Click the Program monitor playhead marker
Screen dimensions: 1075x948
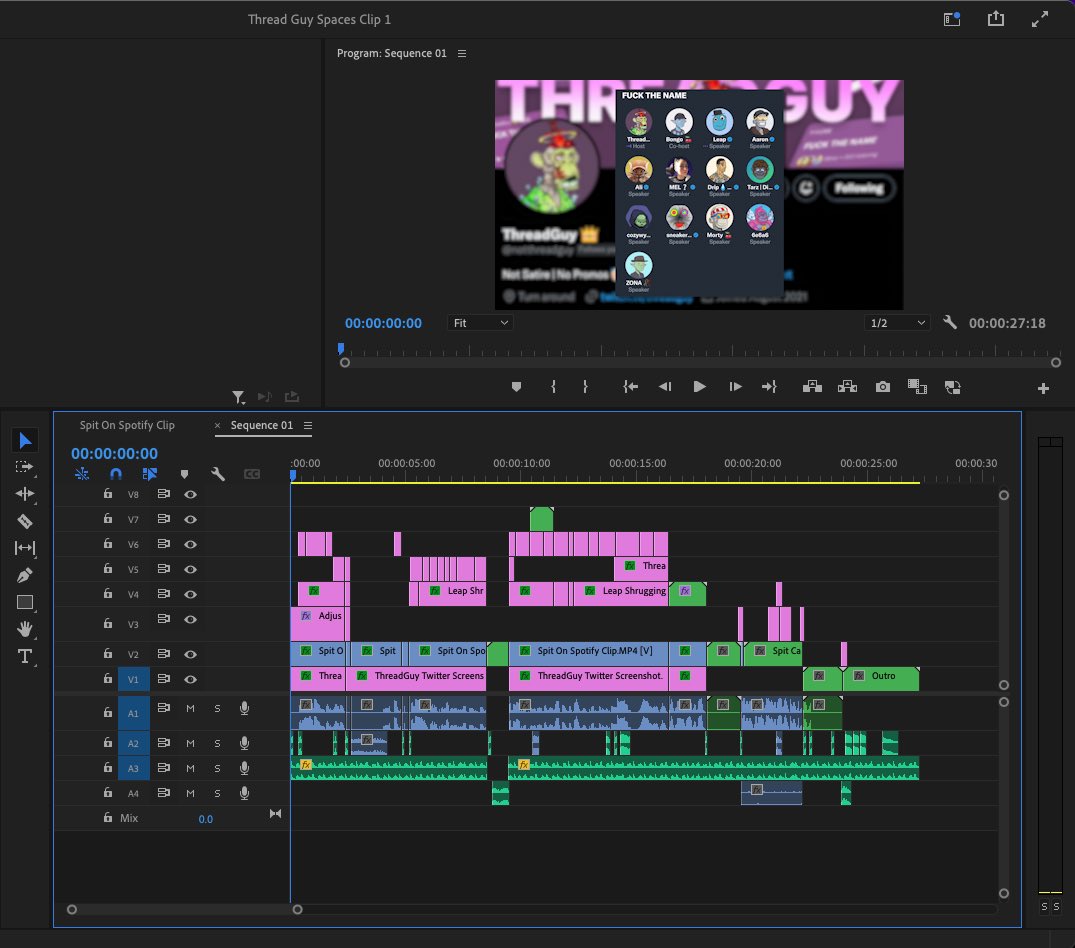tap(341, 349)
